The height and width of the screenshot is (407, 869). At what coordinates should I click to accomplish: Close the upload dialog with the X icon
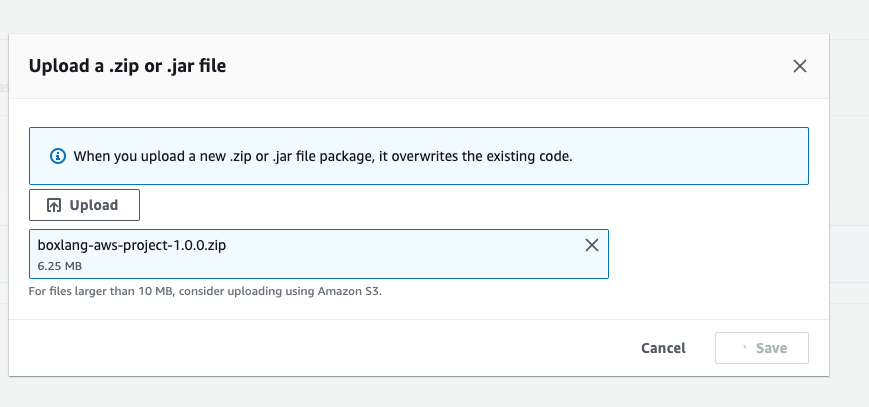[799, 67]
